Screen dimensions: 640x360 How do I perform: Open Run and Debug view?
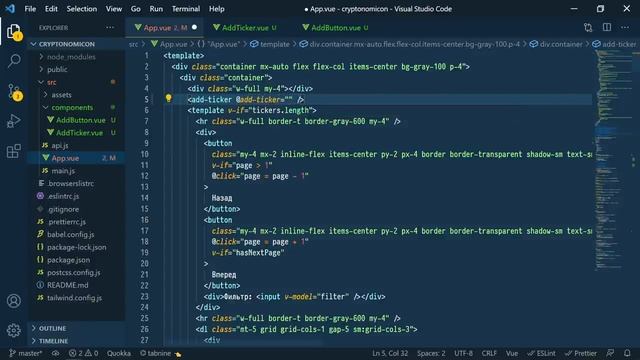click(x=13, y=121)
